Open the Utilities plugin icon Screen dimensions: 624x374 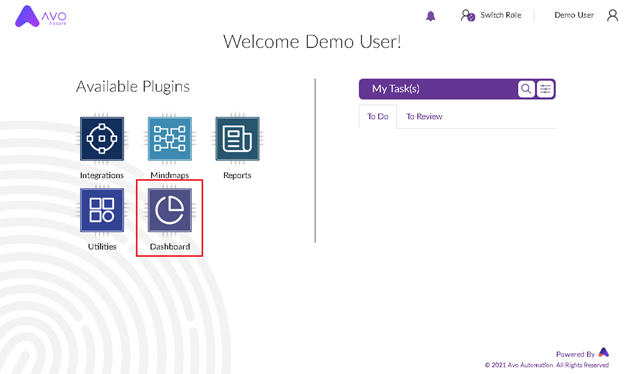pos(102,210)
